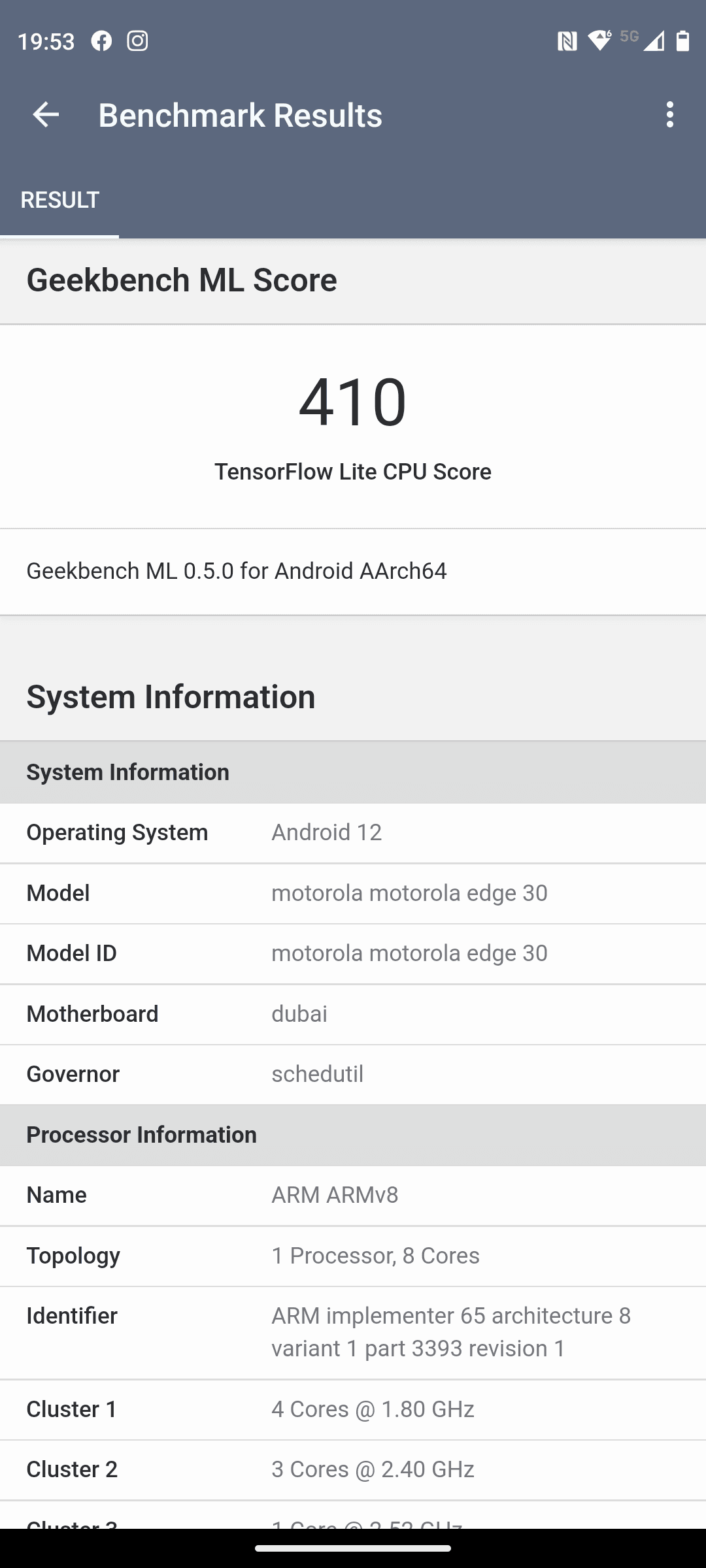Select the Governor schedutil row
706x1568 pixels.
click(x=353, y=1074)
